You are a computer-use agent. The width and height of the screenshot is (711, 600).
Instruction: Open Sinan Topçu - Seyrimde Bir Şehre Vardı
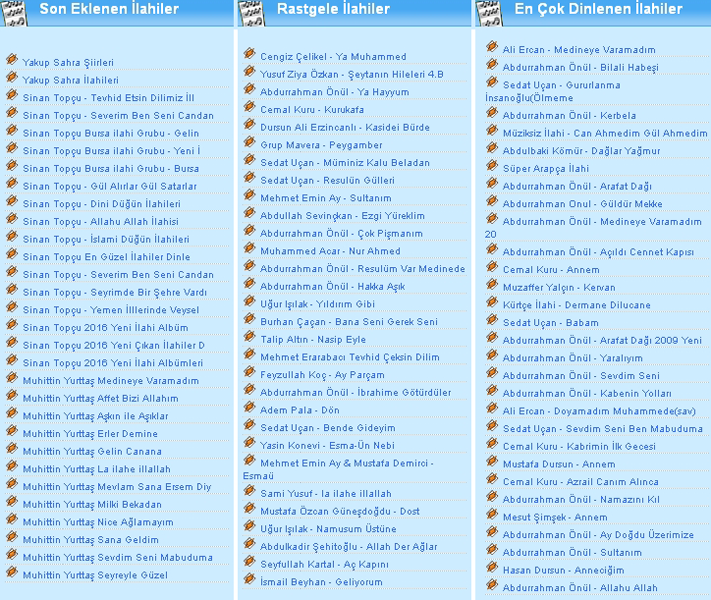click(115, 293)
